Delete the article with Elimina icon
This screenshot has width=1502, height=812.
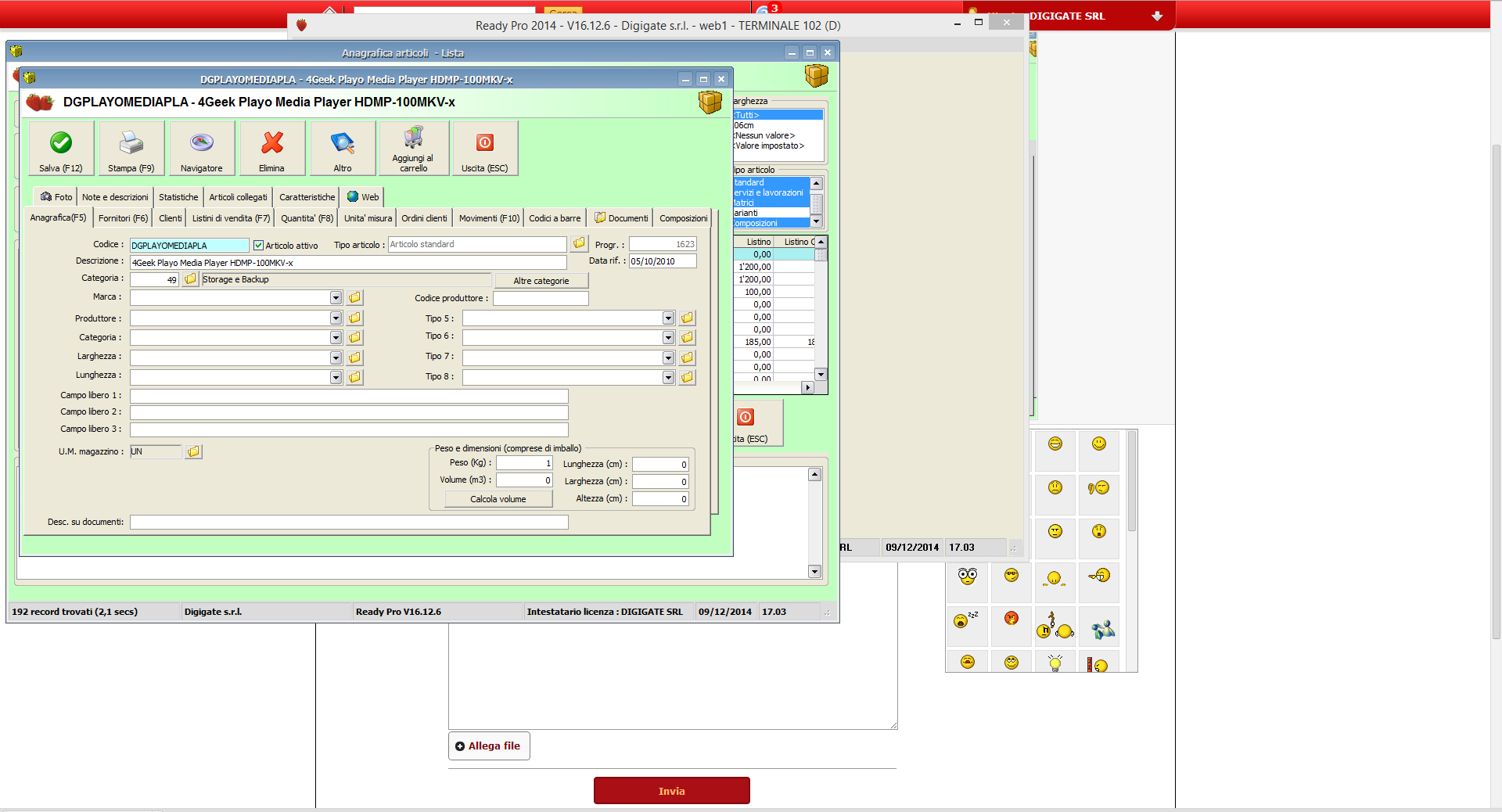pyautogui.click(x=271, y=143)
